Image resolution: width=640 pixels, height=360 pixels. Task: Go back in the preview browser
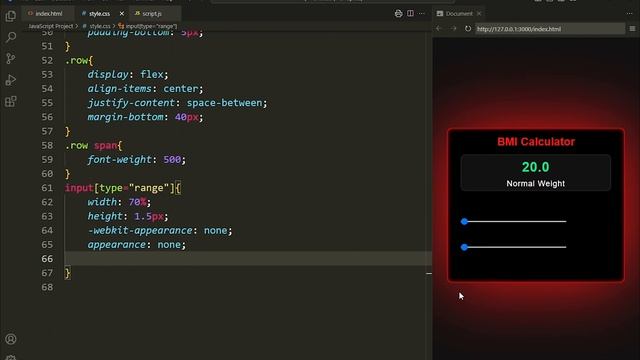click(439, 29)
